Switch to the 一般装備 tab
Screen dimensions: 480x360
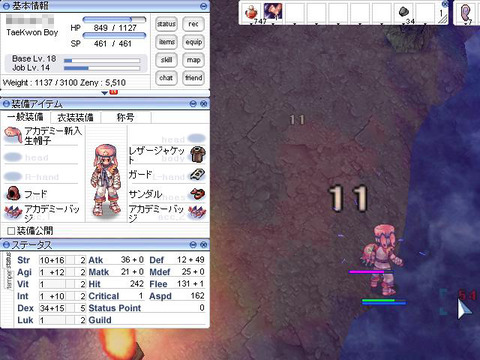[x=25, y=117]
